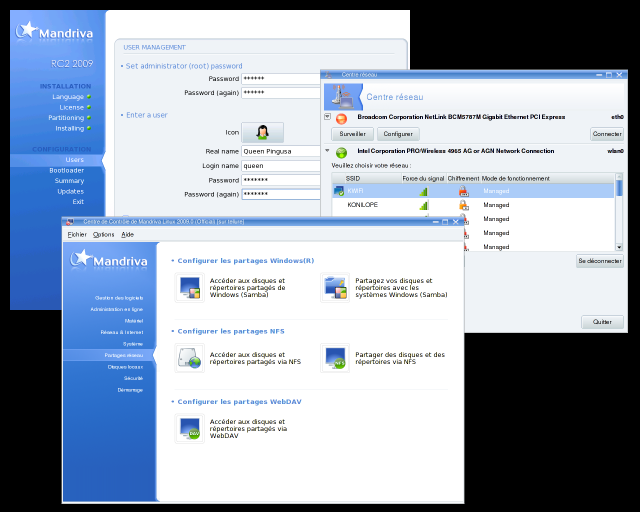Click the Updates step in installer sidebar
The image size is (640, 512).
point(71,191)
